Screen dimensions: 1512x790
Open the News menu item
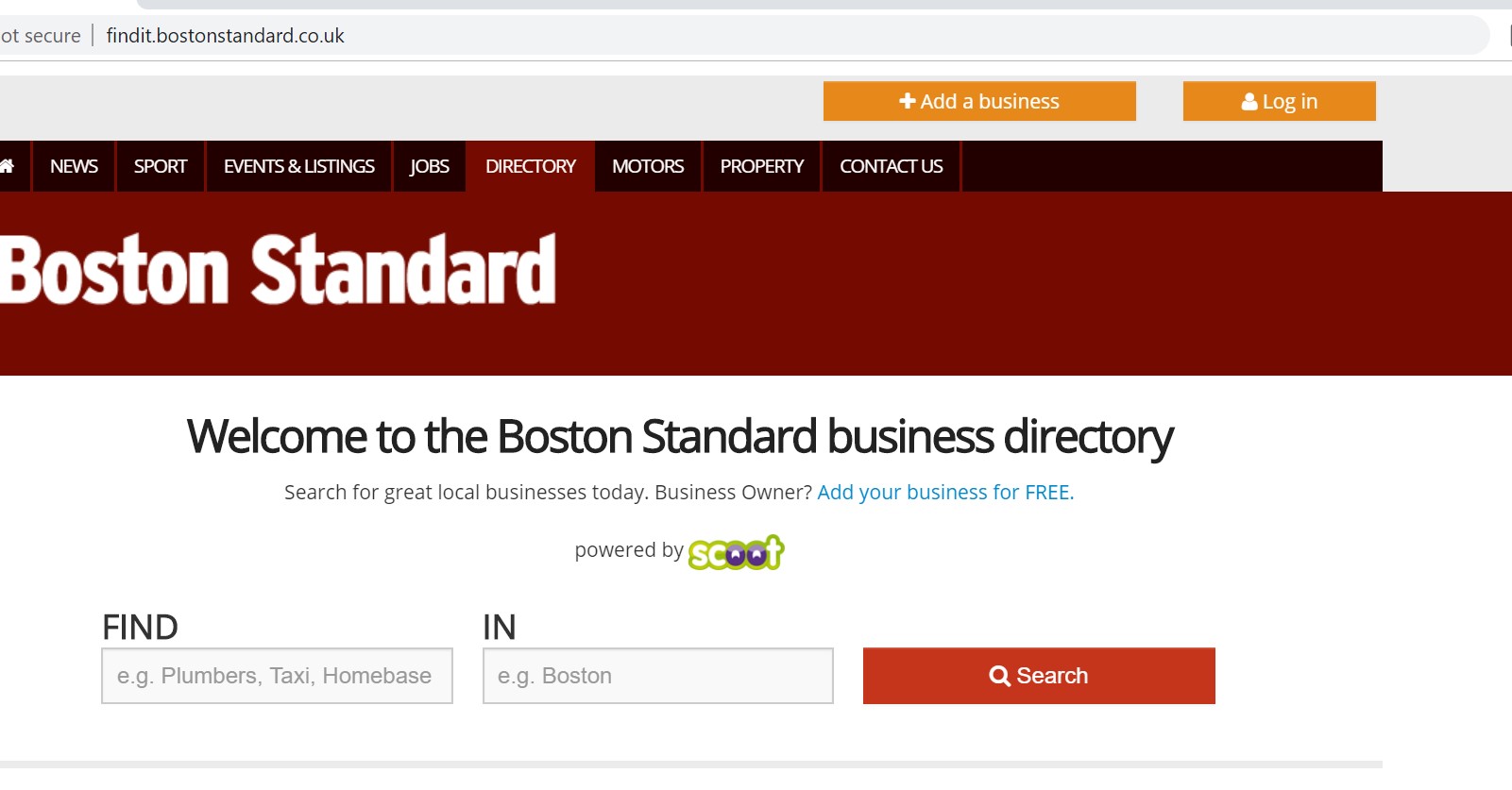[x=74, y=166]
